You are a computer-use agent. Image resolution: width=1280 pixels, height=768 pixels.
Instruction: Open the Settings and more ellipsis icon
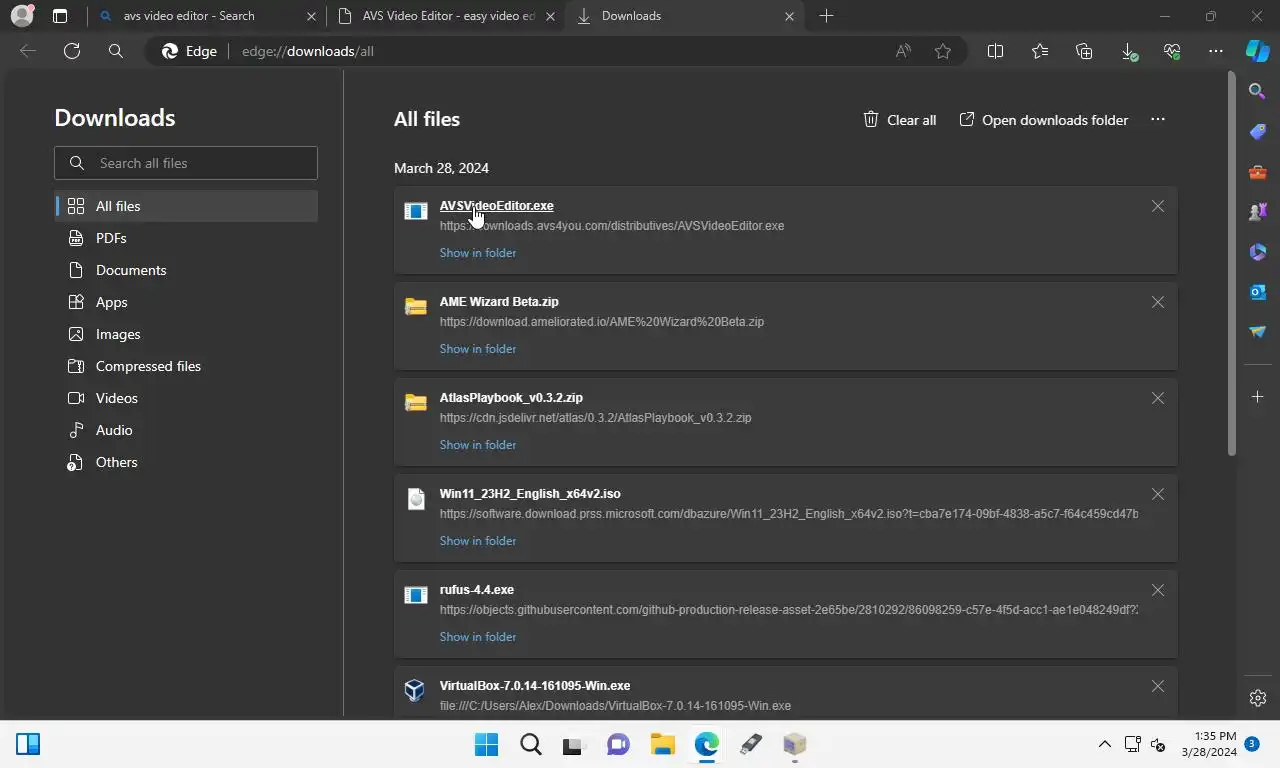tap(1216, 51)
